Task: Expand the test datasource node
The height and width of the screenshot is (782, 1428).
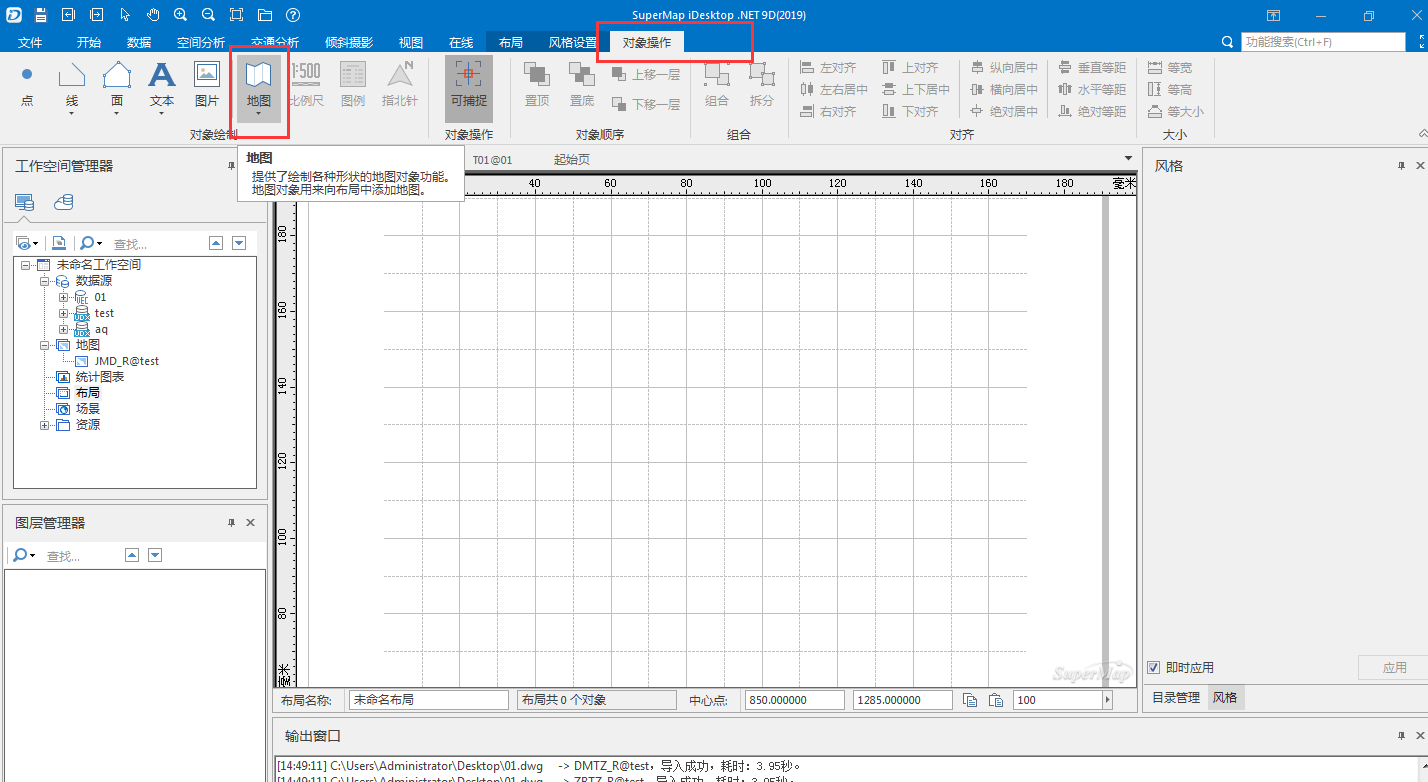Action: click(x=63, y=313)
